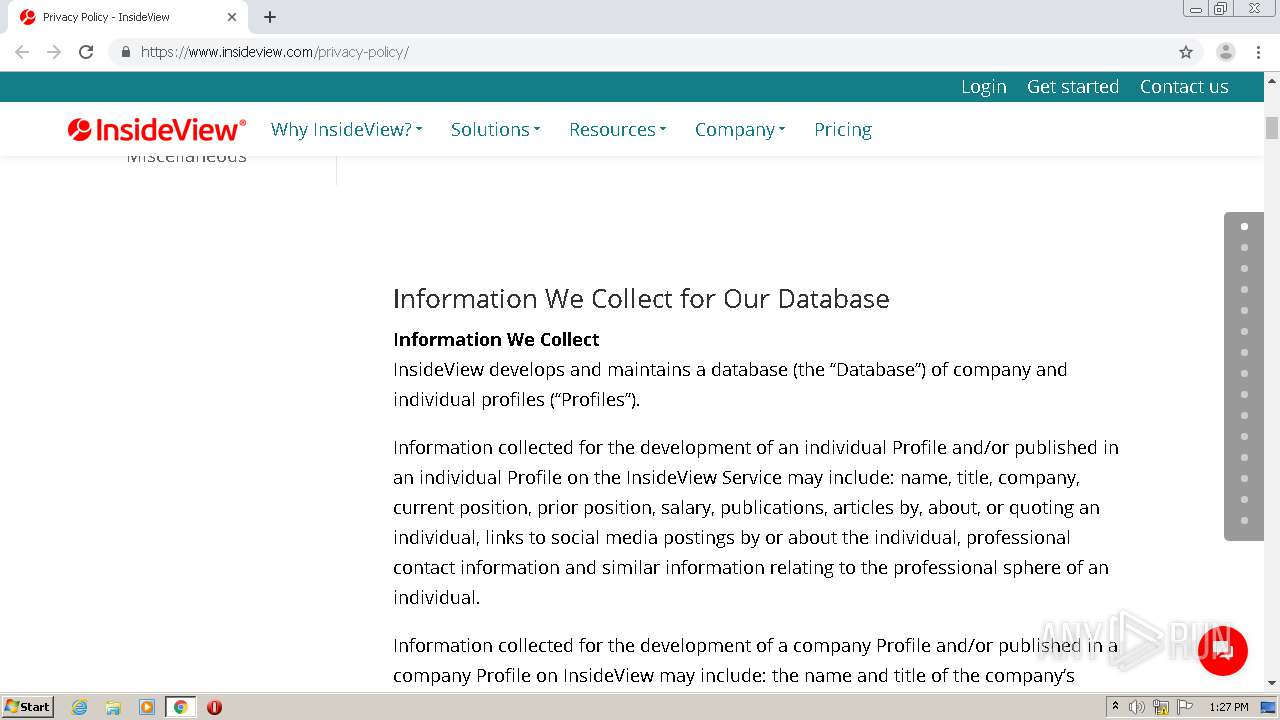This screenshot has width=1280, height=720.
Task: Click the 'Information We Collect for Our Database' heading
Action: [641, 299]
